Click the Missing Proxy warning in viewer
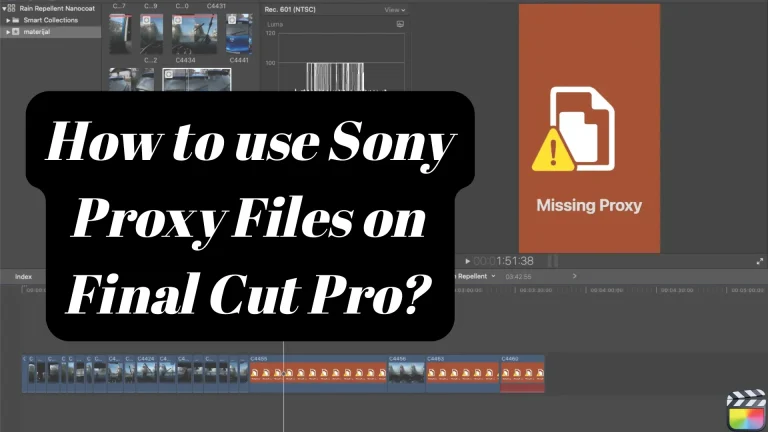This screenshot has height=432, width=768. (x=589, y=128)
